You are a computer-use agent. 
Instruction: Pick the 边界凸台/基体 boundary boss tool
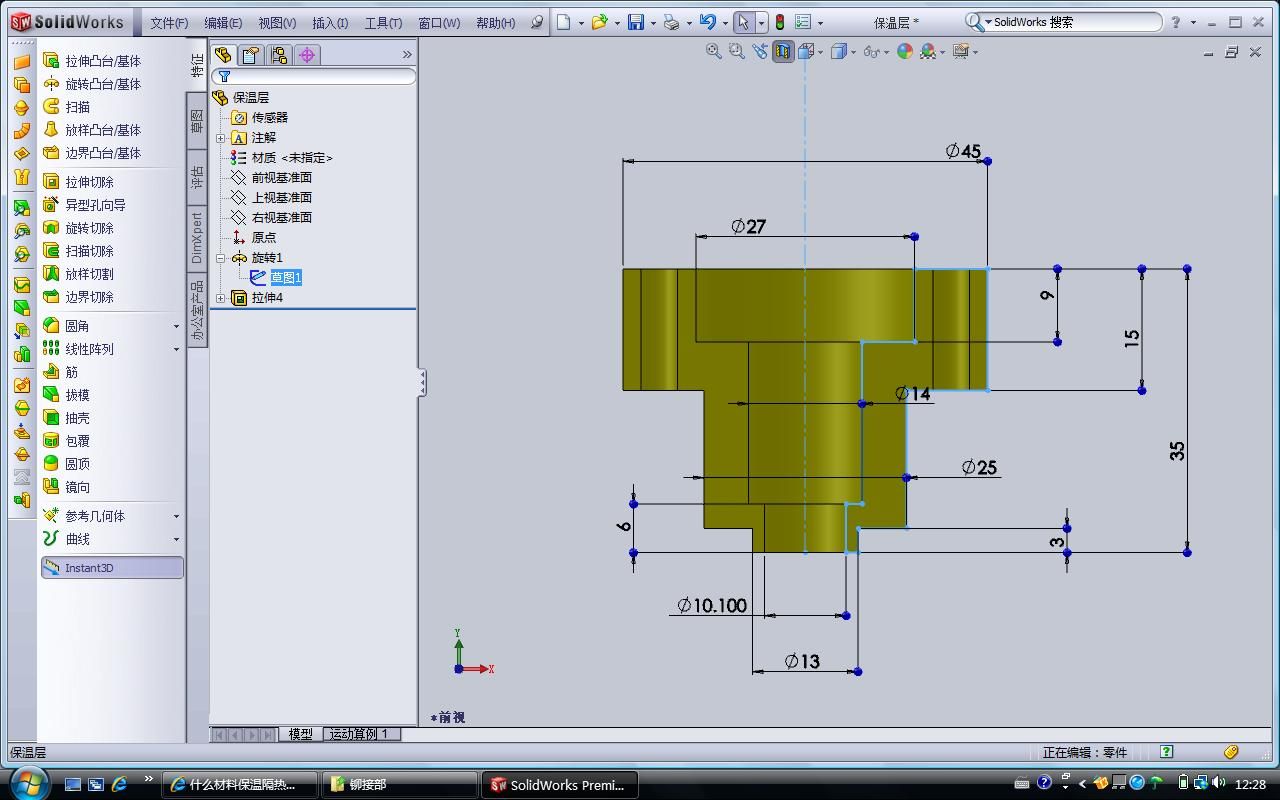[92, 153]
